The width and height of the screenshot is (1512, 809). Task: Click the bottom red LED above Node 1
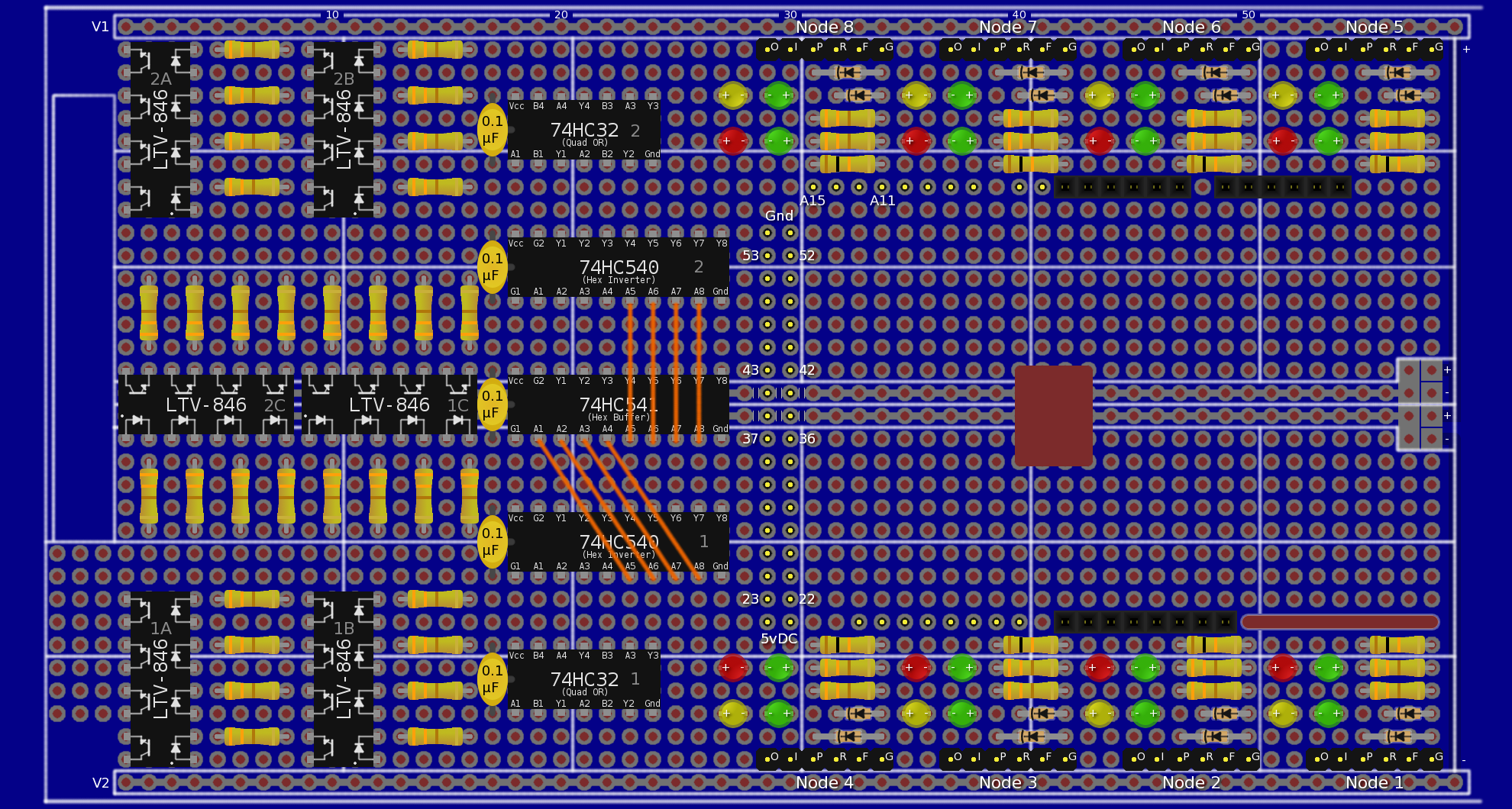pyautogui.click(x=1283, y=668)
